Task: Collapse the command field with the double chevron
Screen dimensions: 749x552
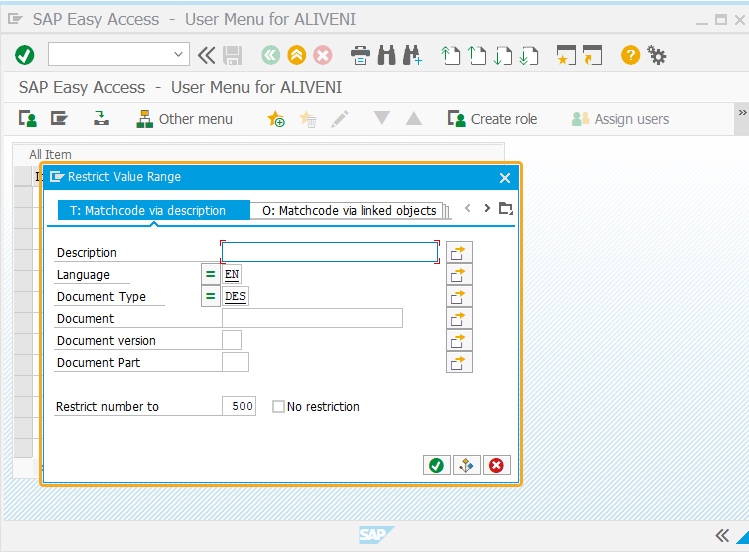Action: 206,55
